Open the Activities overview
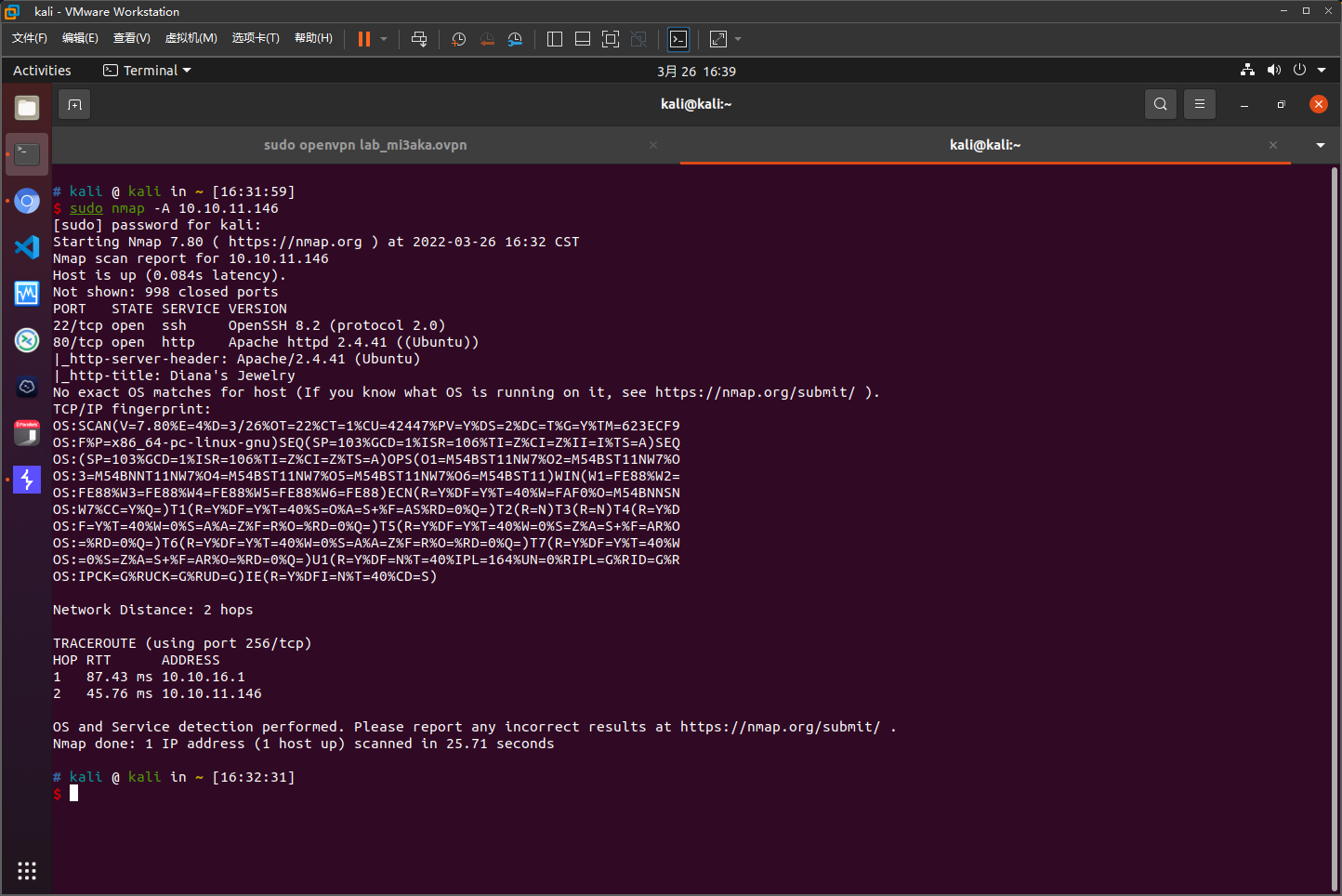This screenshot has width=1342, height=896. click(x=42, y=71)
